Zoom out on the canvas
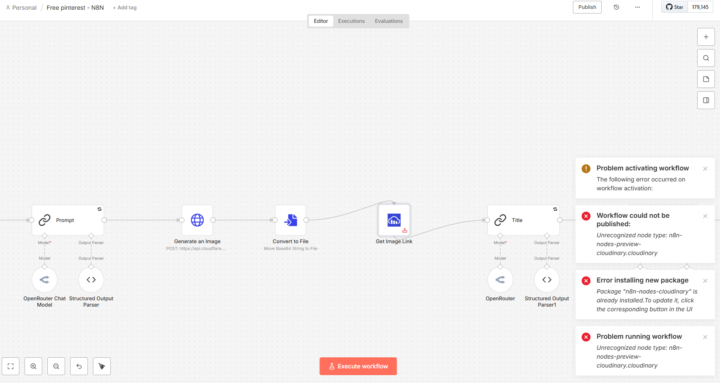This screenshot has height=384, width=720. (x=56, y=366)
